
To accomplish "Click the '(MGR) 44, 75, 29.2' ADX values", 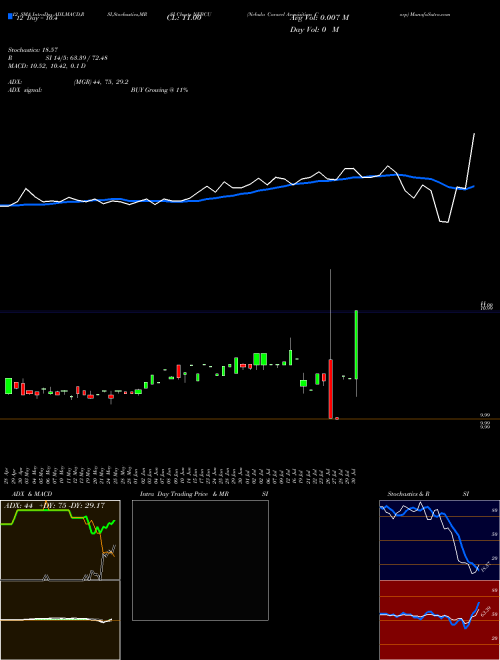I will point(101,82).
